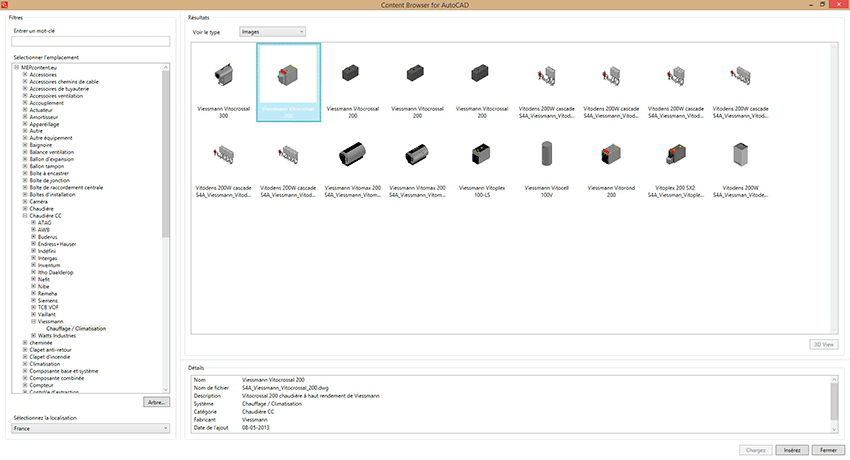Select the single Vitodens 200W unit thumbnail
Screen dimensions: 850x460
(x=740, y=163)
